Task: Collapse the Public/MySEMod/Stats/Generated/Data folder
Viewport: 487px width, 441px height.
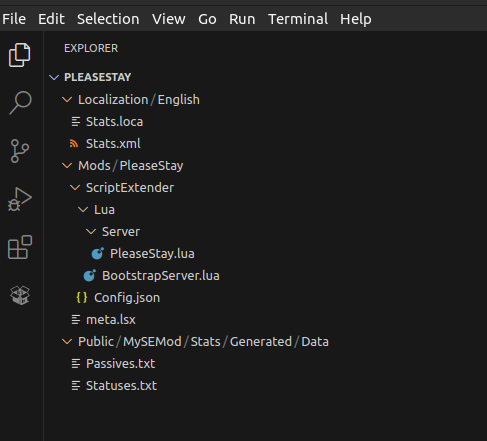Action: 67,342
